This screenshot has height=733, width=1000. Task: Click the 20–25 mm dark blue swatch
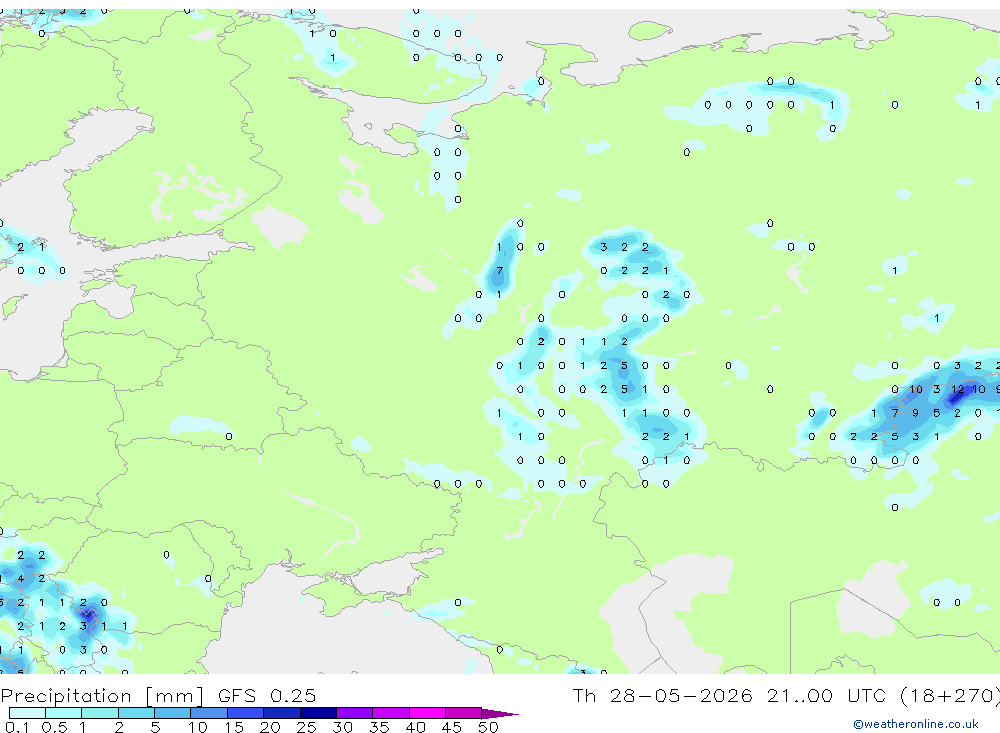(x=282, y=713)
